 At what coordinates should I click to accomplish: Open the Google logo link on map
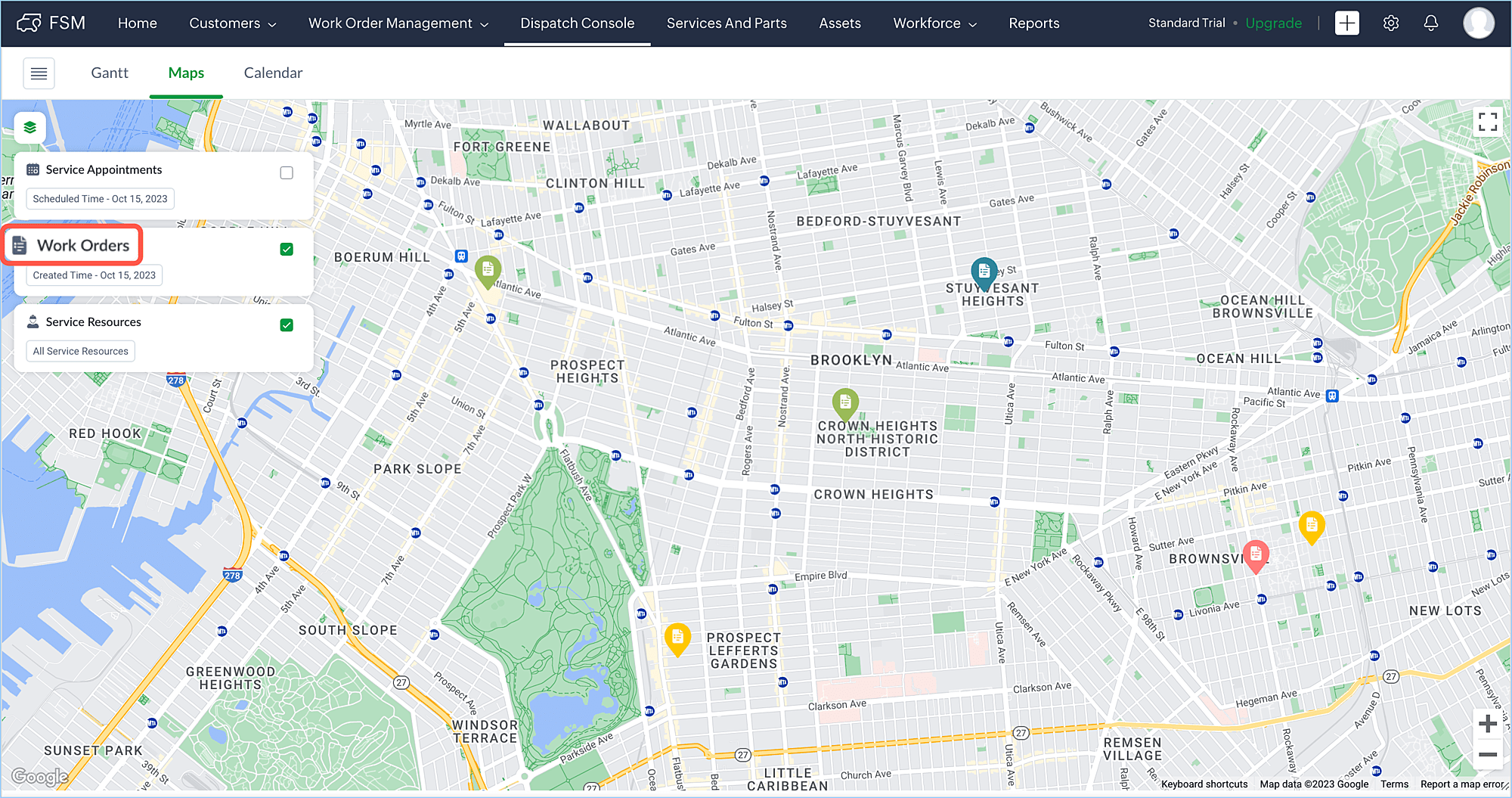pyautogui.click(x=40, y=777)
